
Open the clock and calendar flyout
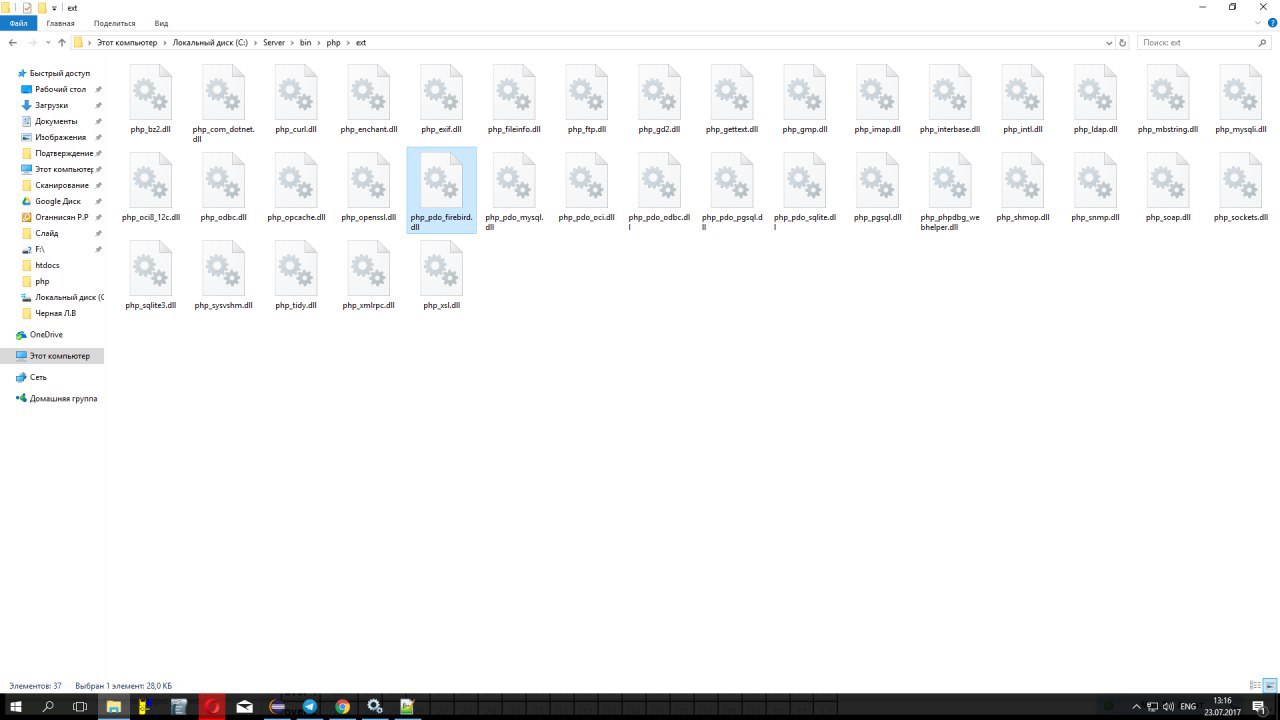(1222, 707)
